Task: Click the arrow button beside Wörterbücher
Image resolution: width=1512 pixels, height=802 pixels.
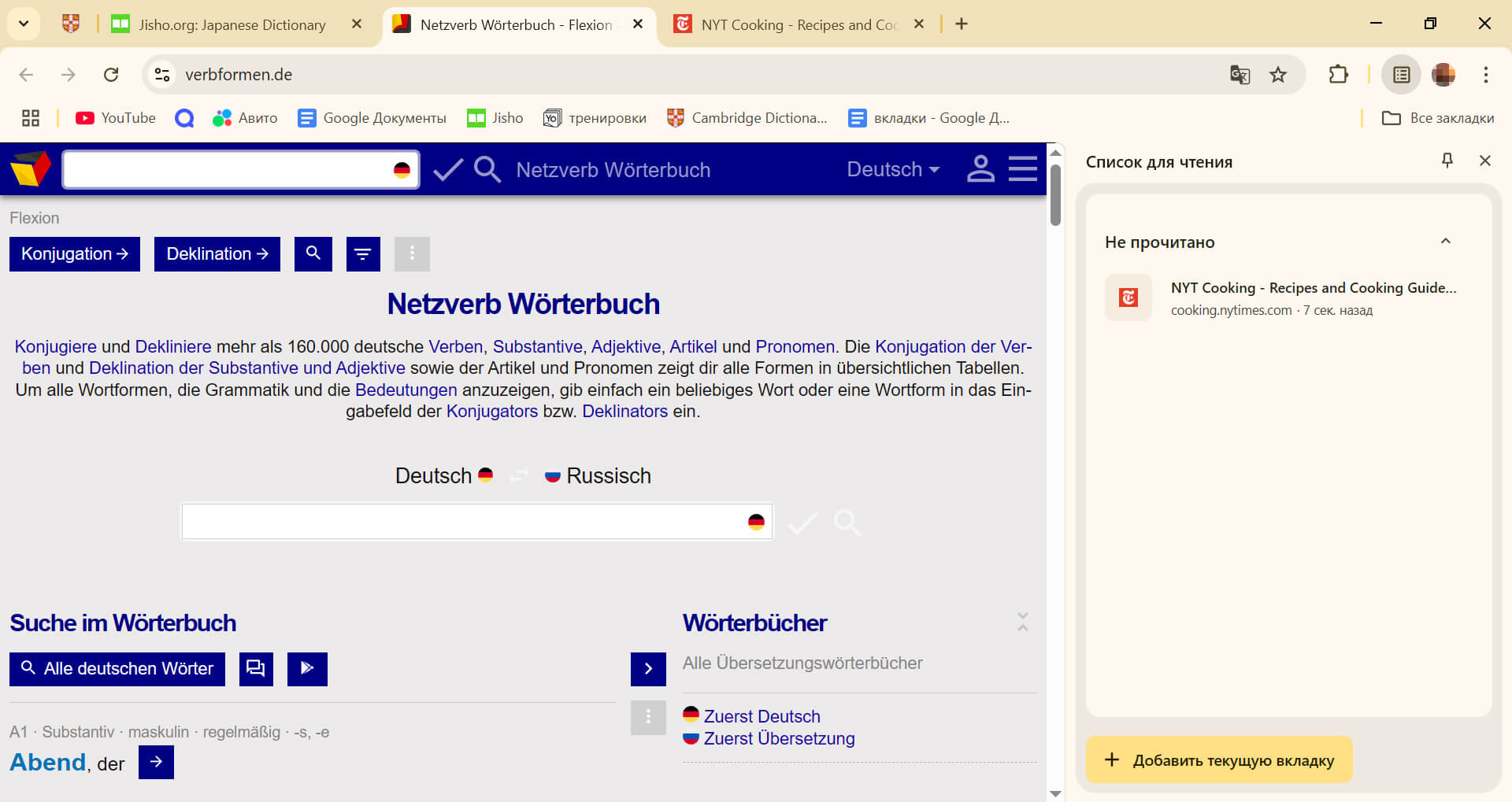Action: 648,669
